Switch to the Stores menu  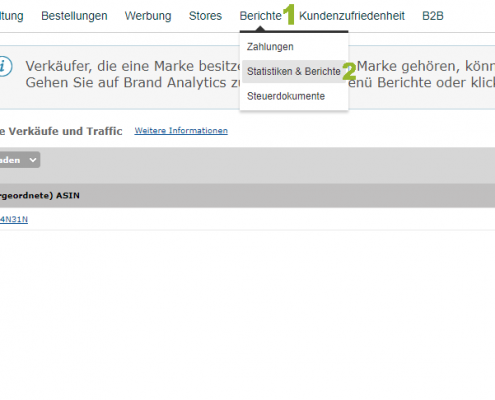tap(205, 16)
